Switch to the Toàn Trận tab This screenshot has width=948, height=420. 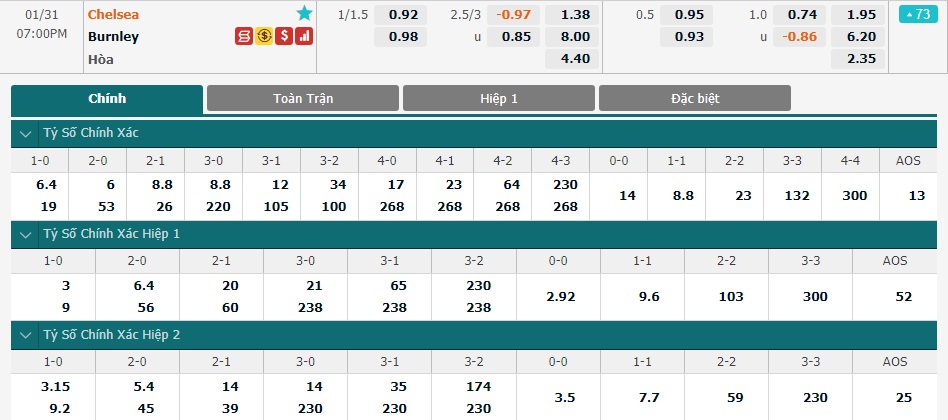coord(303,99)
